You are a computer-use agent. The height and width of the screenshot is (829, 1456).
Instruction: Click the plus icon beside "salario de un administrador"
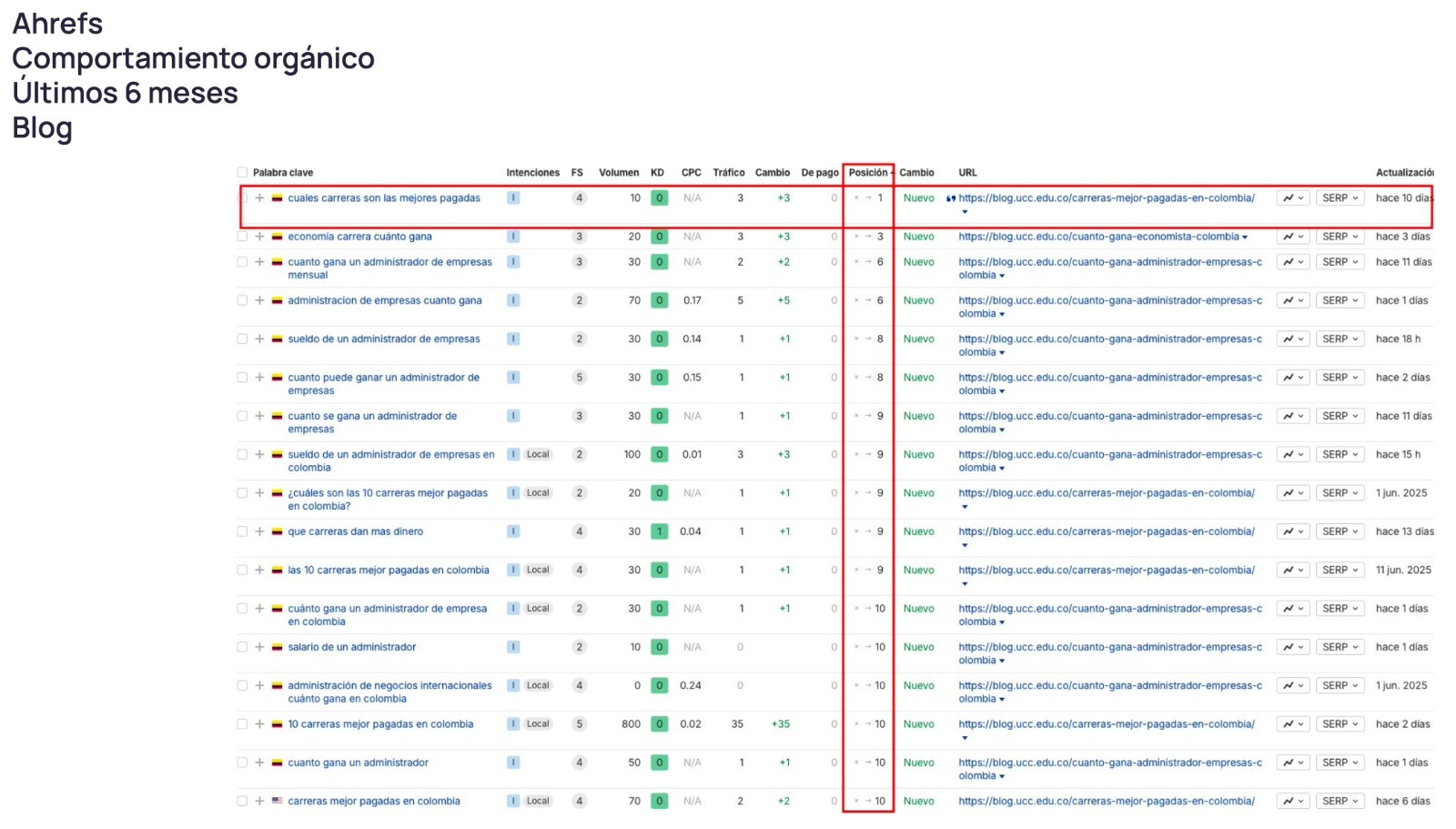point(259,647)
